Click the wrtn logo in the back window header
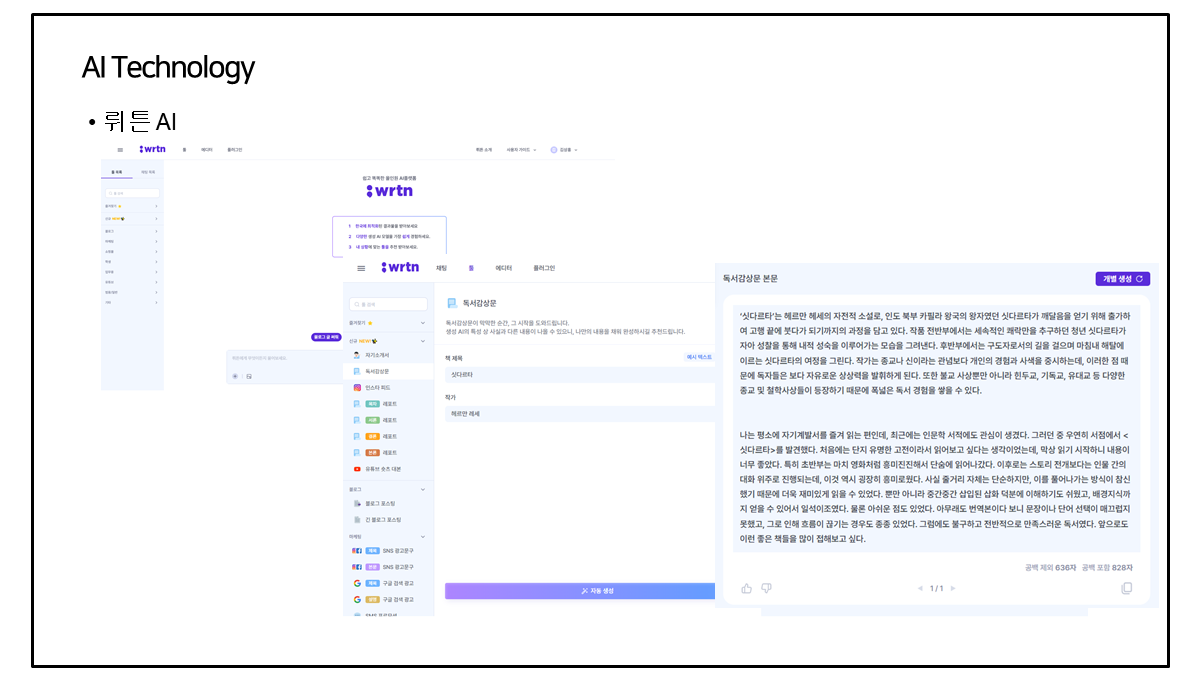 (153, 149)
